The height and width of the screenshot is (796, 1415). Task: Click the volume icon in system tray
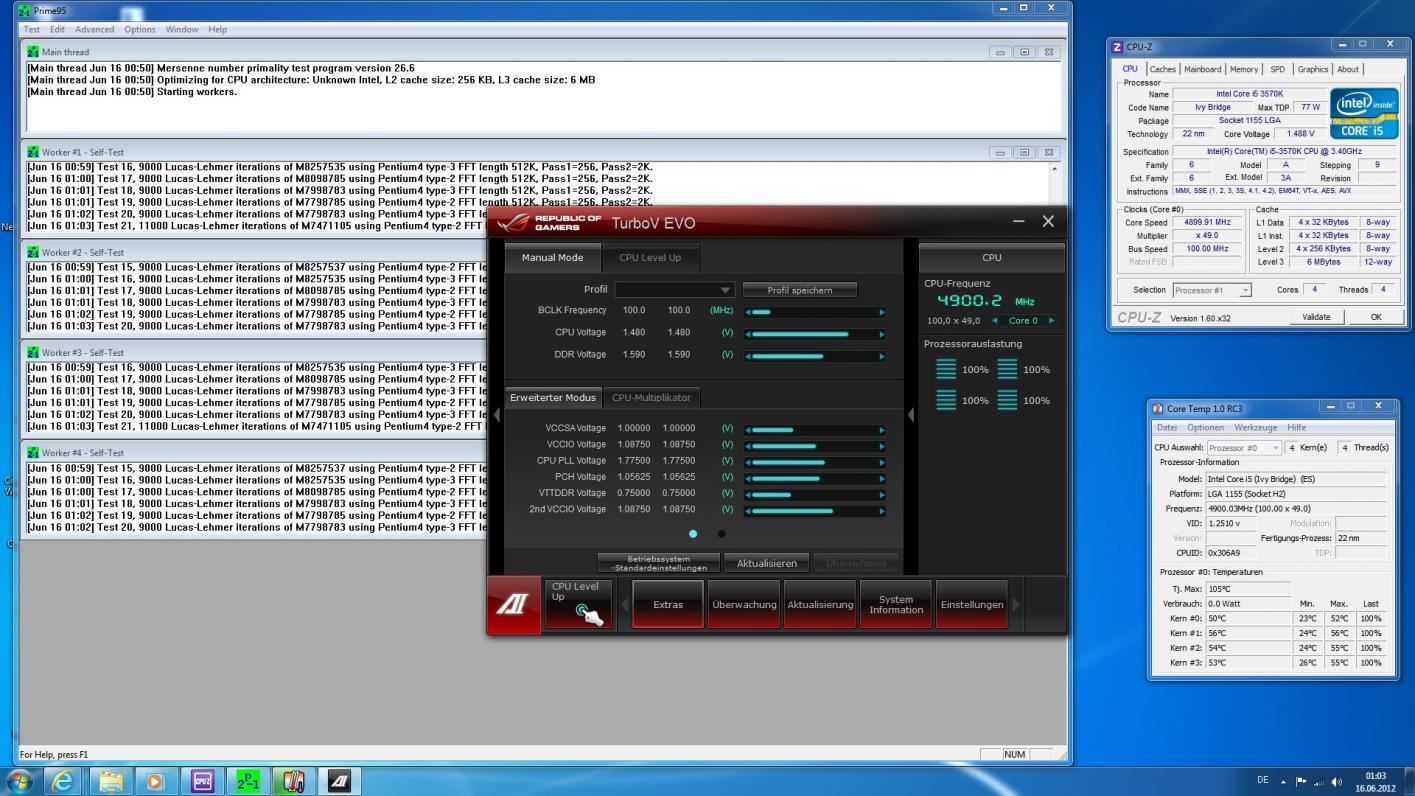coord(1337,781)
